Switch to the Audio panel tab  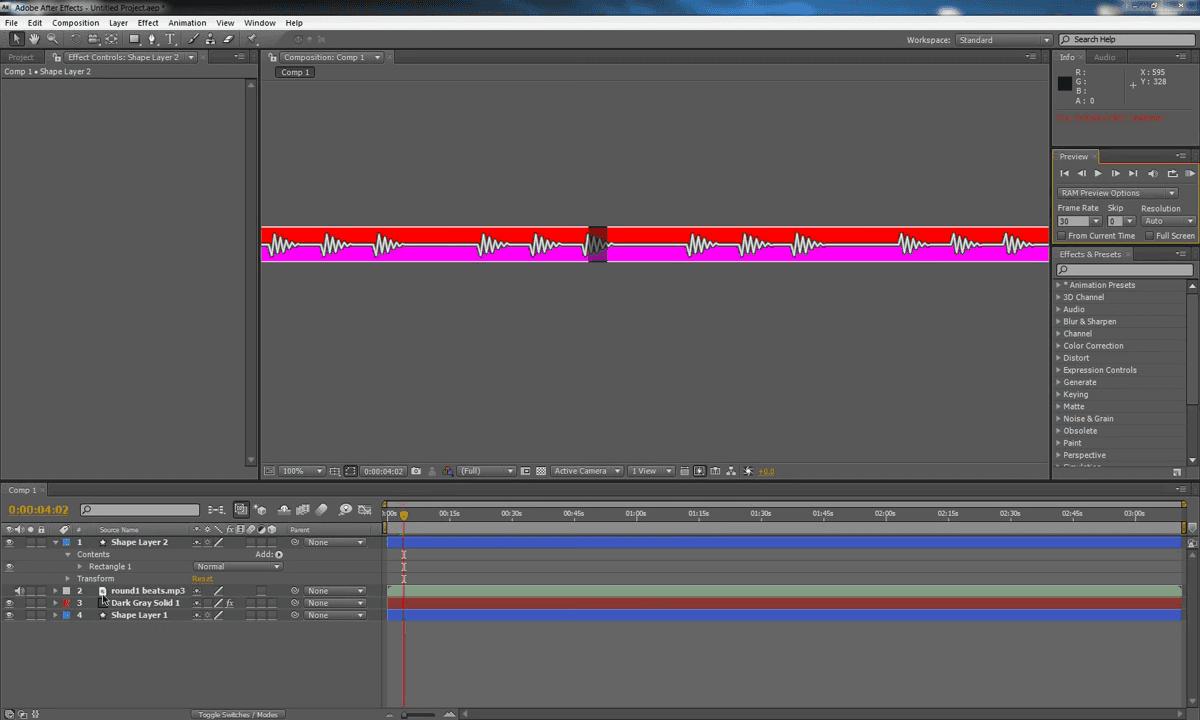(1104, 57)
